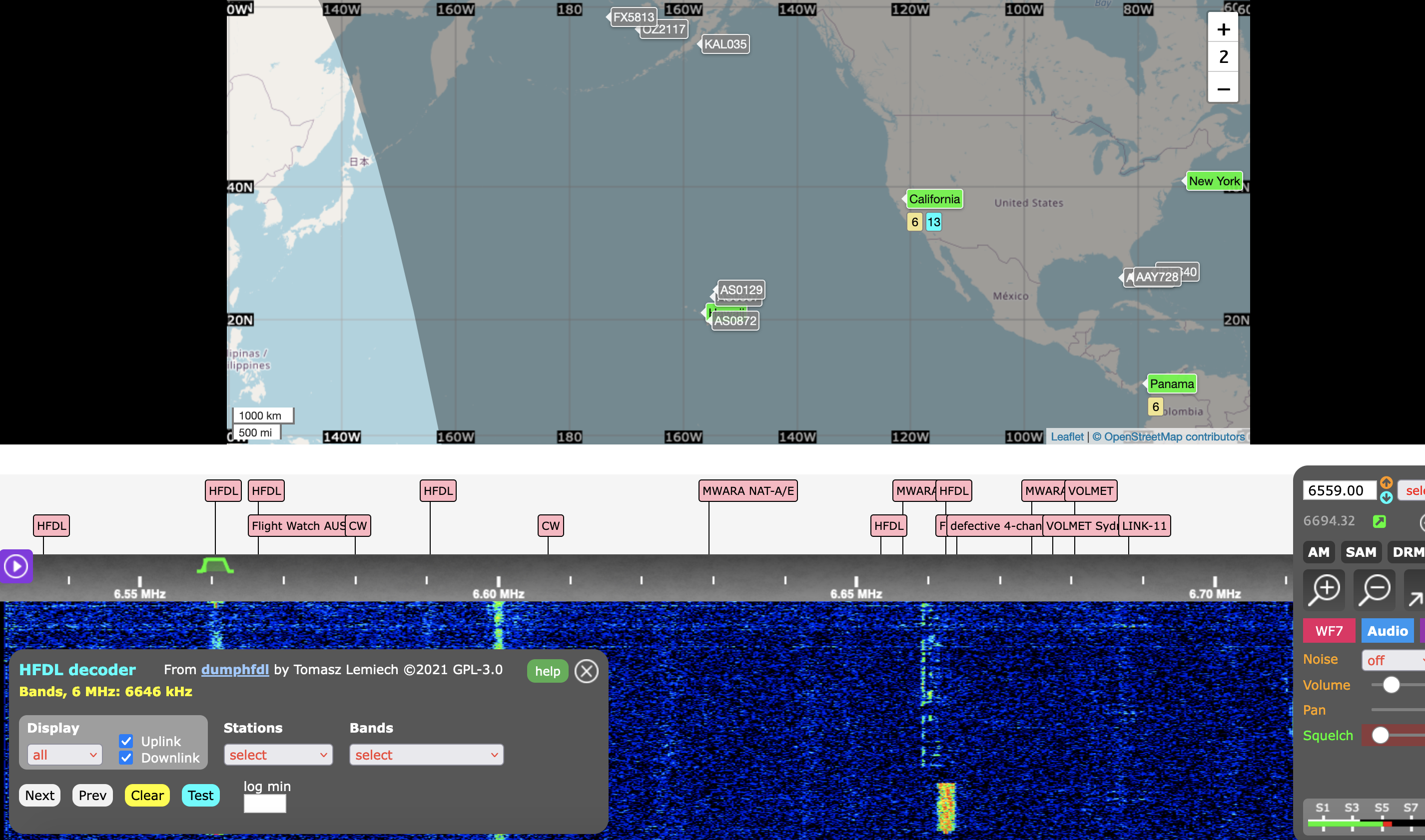Uncheck the Downlink checkbox
This screenshot has height=840, width=1425.
click(126, 758)
